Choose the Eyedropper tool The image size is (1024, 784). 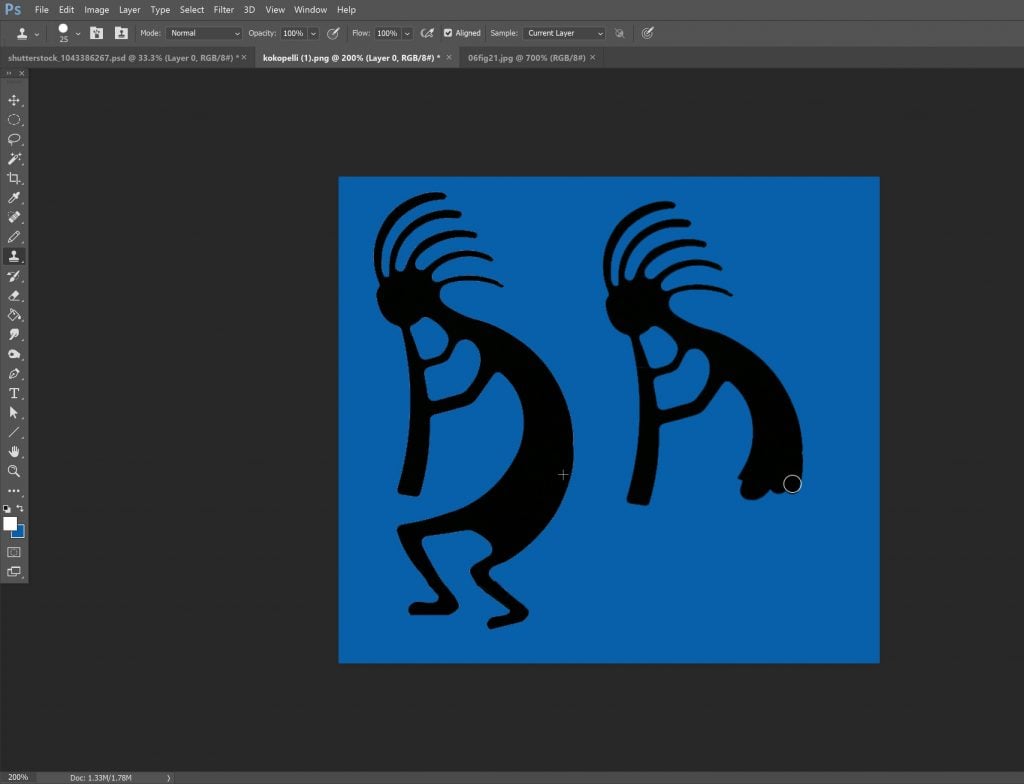(14, 198)
